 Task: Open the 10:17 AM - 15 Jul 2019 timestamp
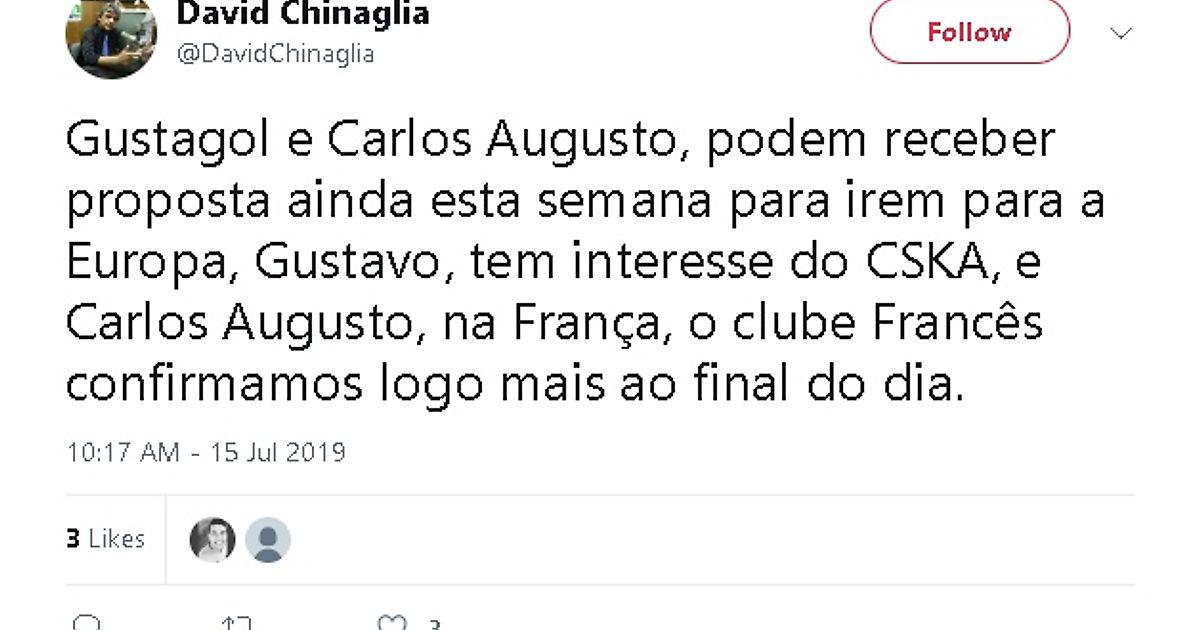pos(206,452)
